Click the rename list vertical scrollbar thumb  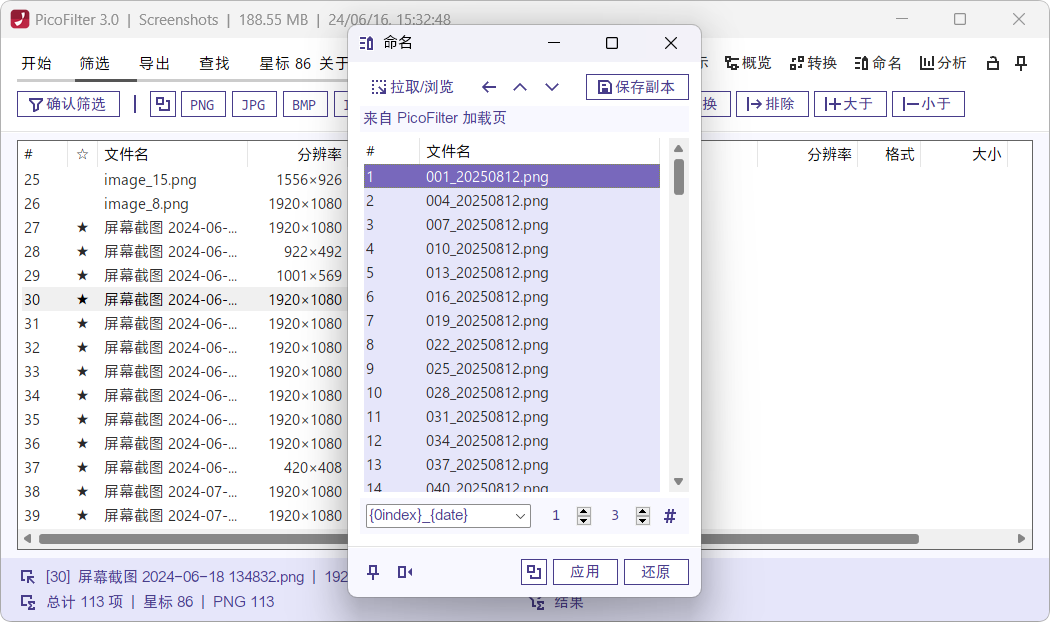[678, 177]
